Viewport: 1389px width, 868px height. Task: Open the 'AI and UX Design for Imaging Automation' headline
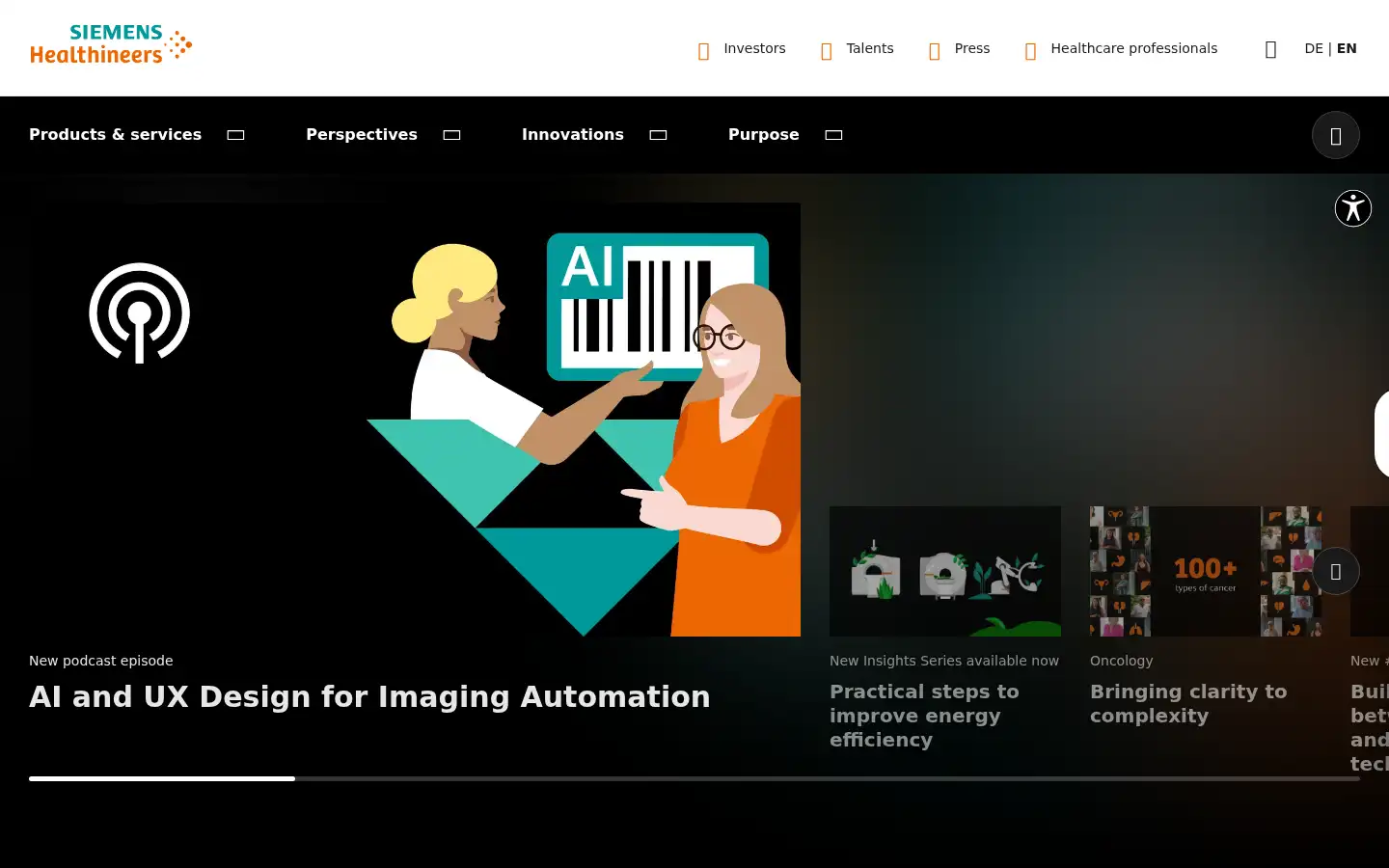coord(369,696)
